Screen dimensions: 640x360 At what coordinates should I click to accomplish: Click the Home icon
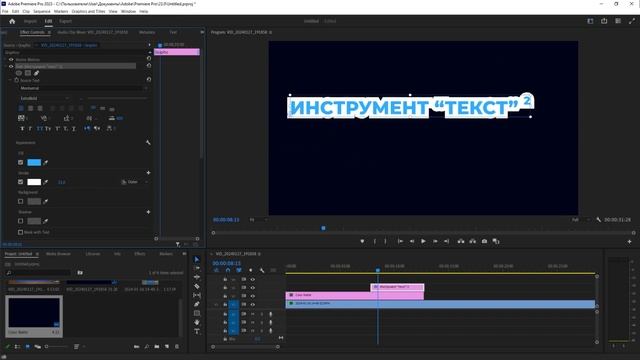pos(12,21)
